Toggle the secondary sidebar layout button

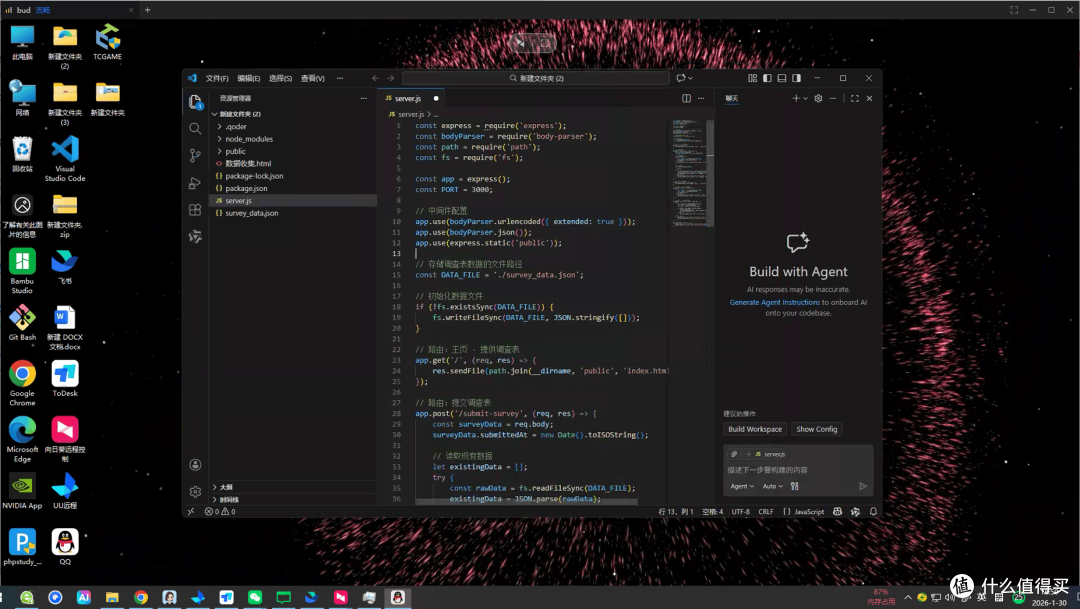(796, 79)
